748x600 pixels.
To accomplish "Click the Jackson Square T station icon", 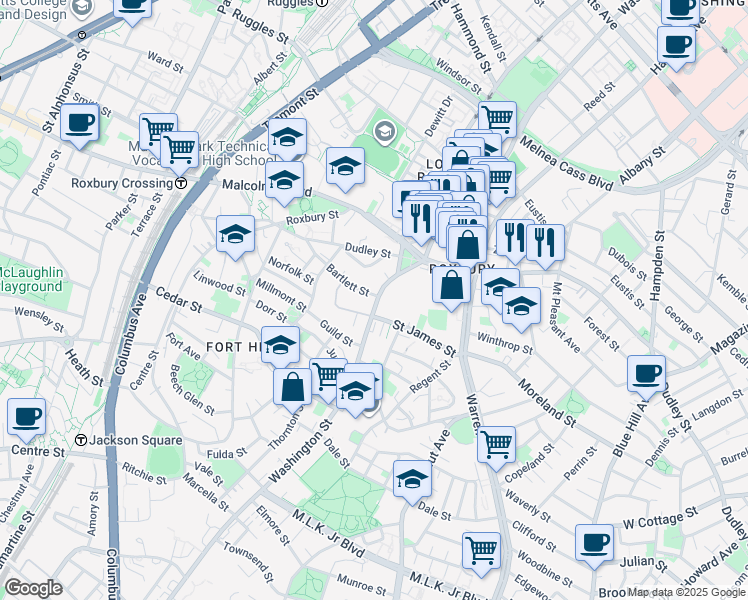I will [x=80, y=440].
